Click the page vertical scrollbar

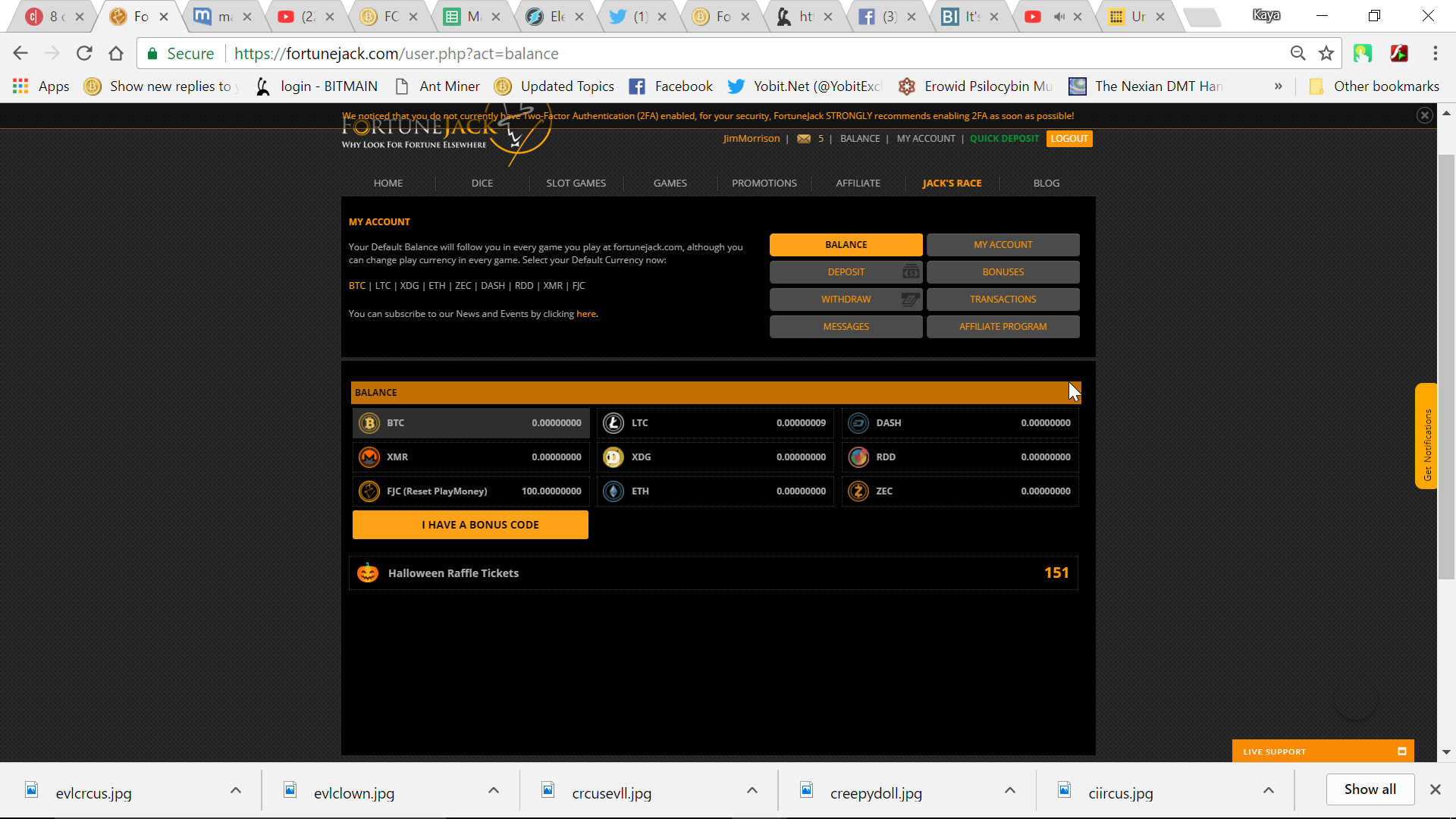coord(1446,368)
